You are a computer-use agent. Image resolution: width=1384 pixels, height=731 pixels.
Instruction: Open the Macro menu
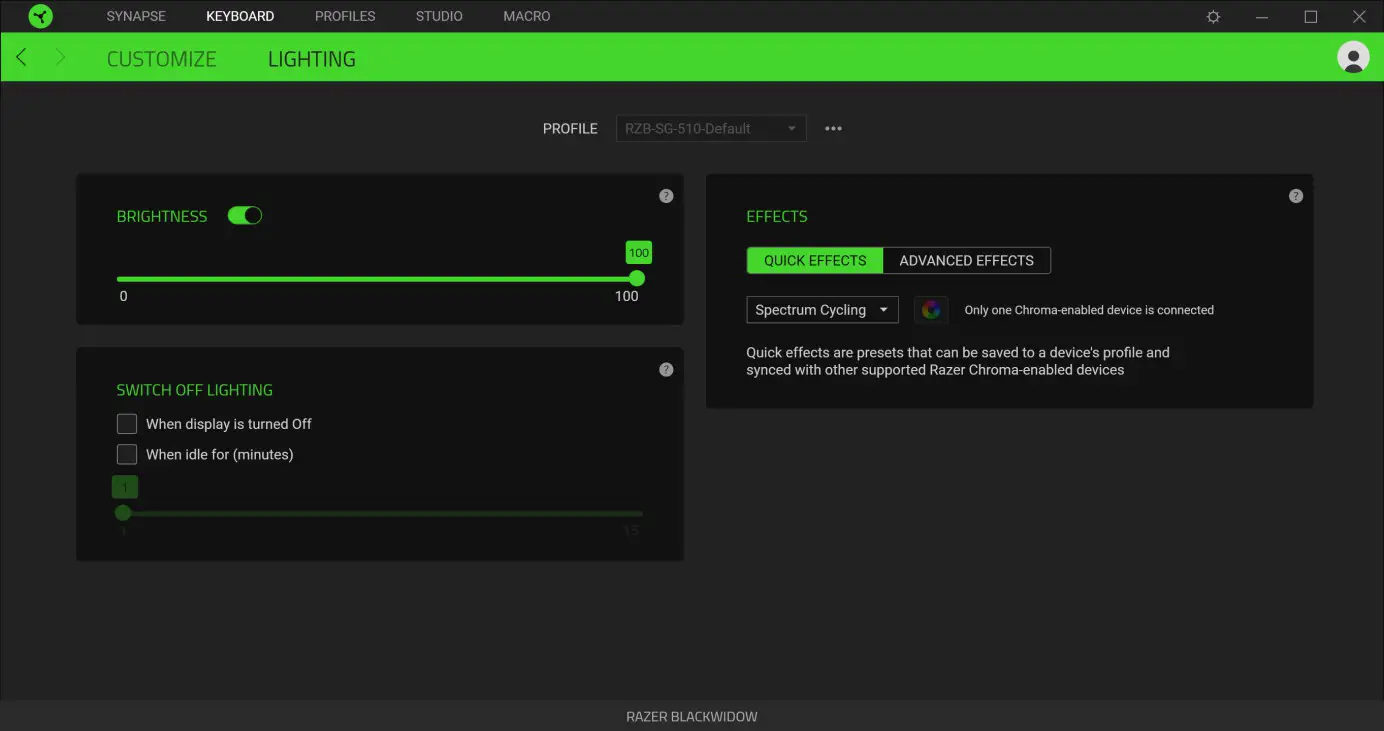pyautogui.click(x=526, y=16)
